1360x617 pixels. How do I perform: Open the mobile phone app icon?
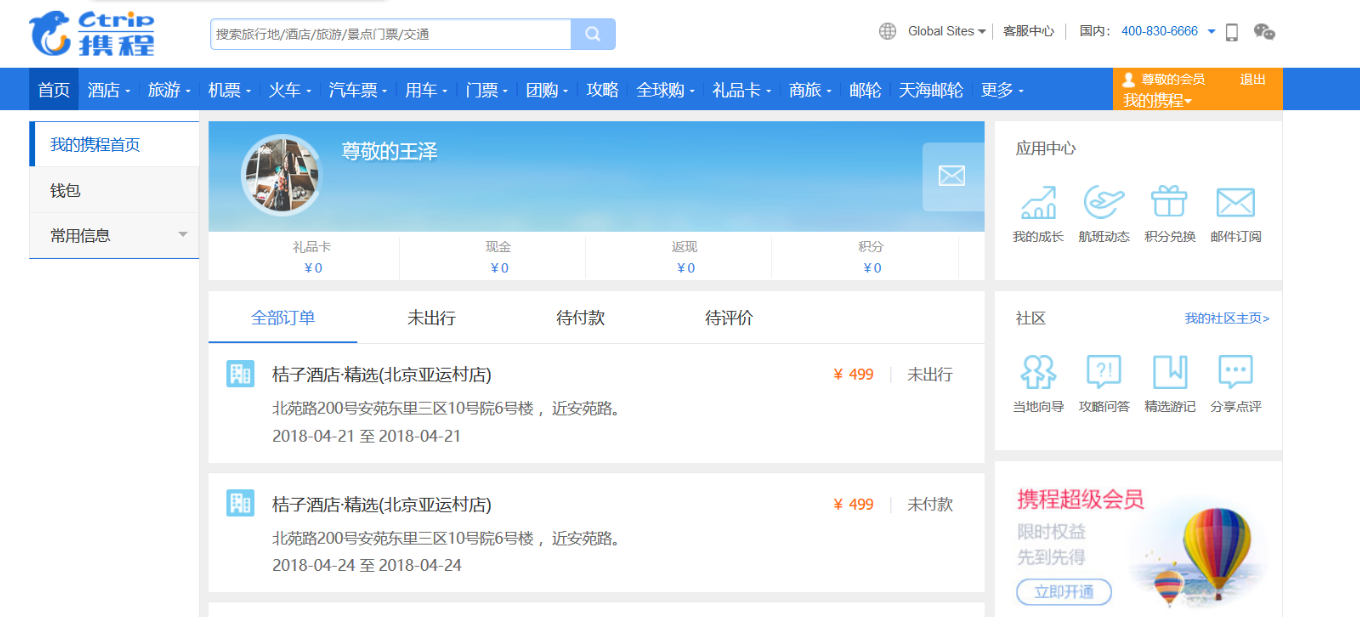click(x=1232, y=32)
